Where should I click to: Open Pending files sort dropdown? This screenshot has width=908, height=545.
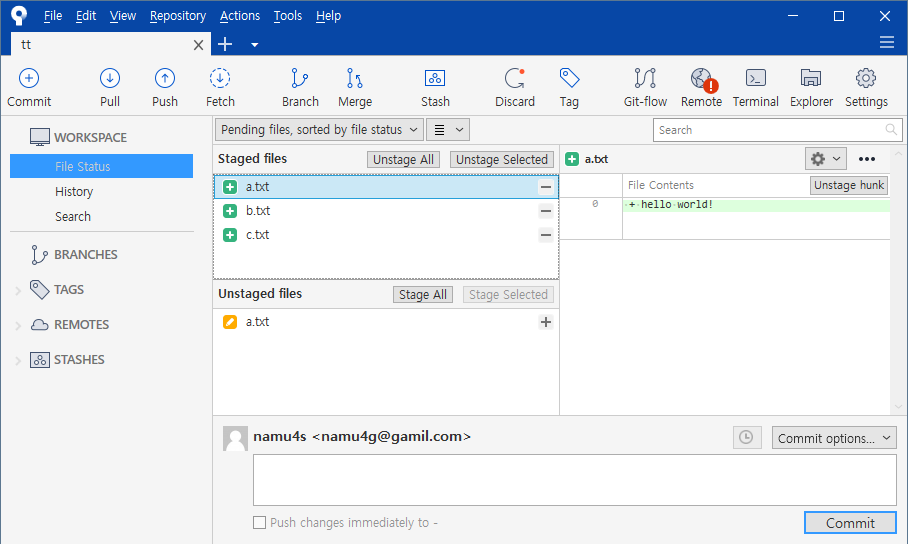click(319, 130)
